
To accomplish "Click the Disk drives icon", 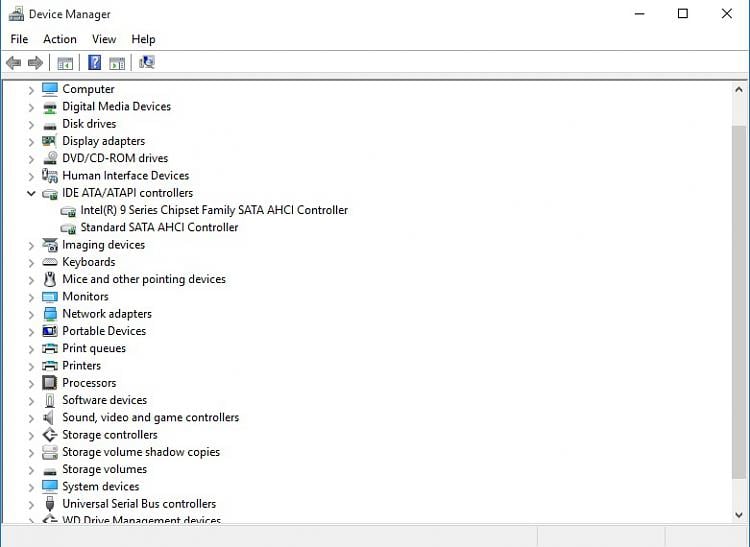I will tap(50, 125).
